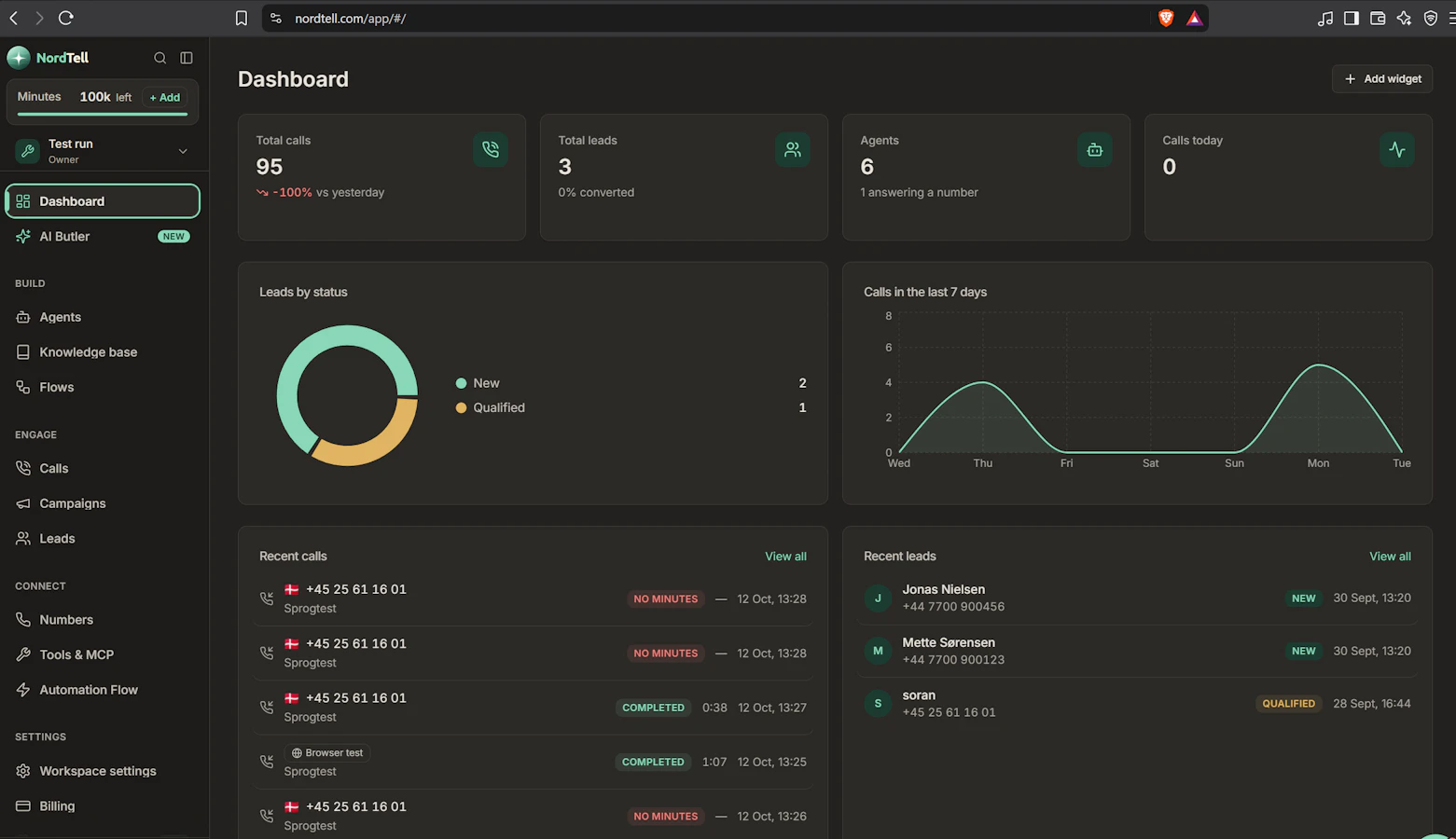
Task: Go to Agents in the Build section
Action: click(x=103, y=317)
